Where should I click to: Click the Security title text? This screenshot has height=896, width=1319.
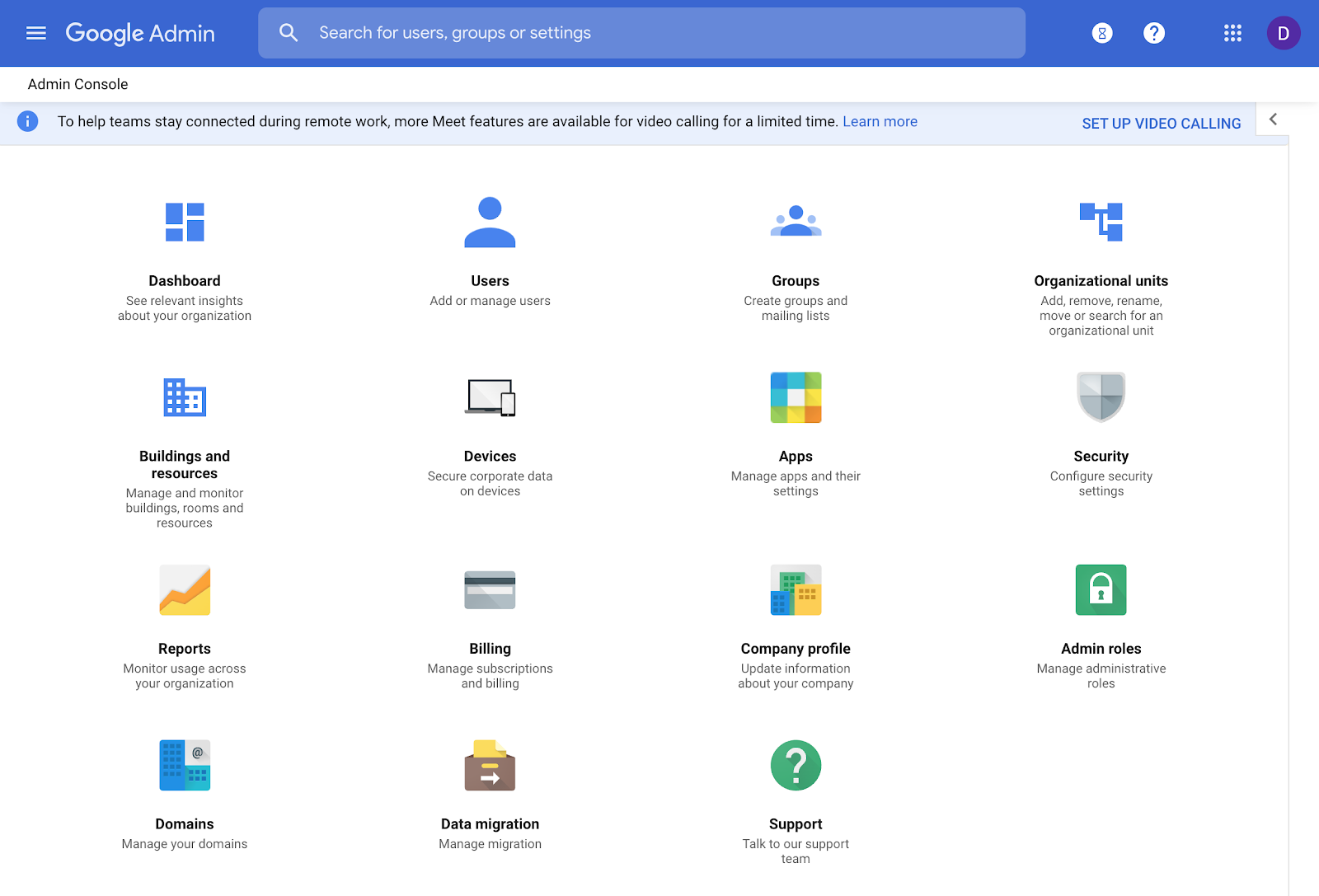1101,456
